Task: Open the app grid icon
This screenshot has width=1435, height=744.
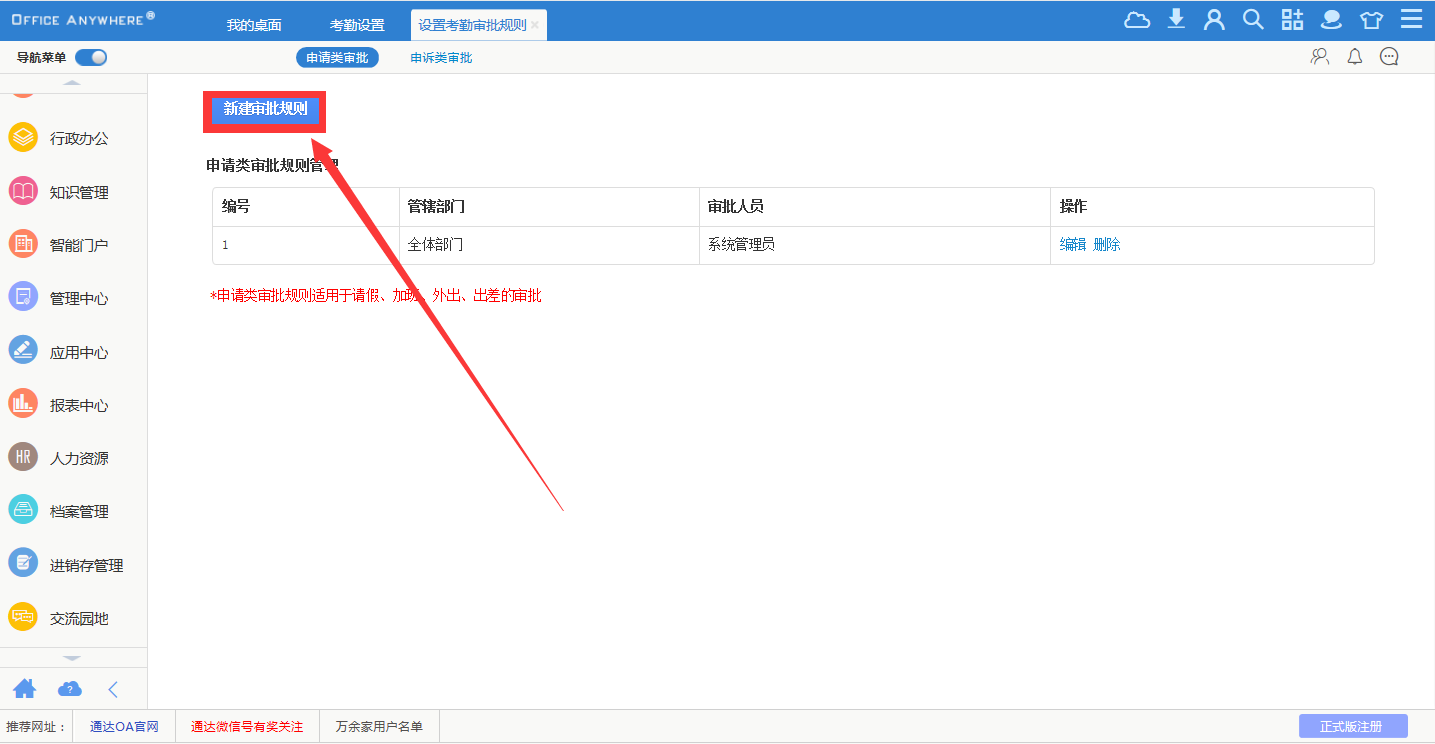Action: pos(1292,20)
